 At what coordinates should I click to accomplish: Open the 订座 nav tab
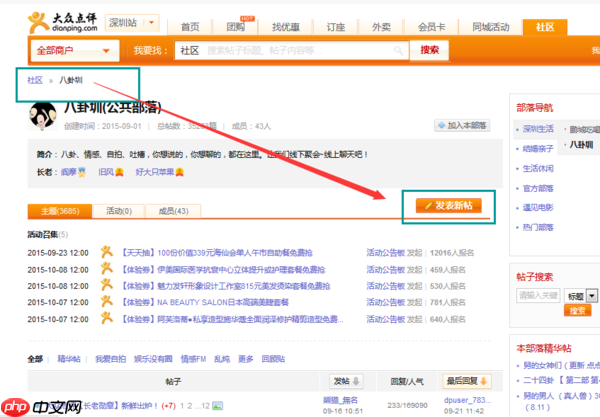pos(336,27)
